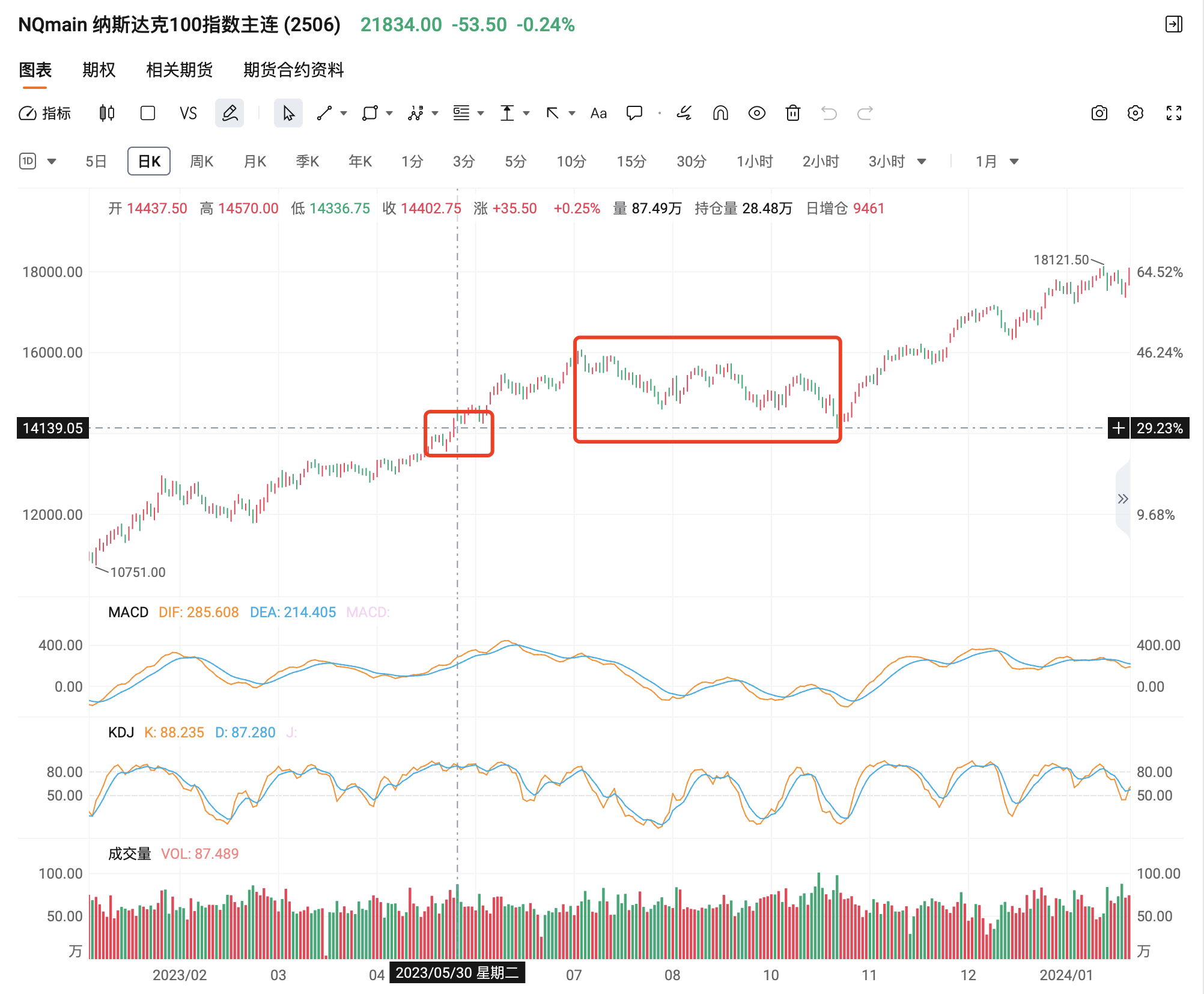The width and height of the screenshot is (1204, 994).
Task: Enter fullscreen chart mode
Action: tap(1174, 113)
